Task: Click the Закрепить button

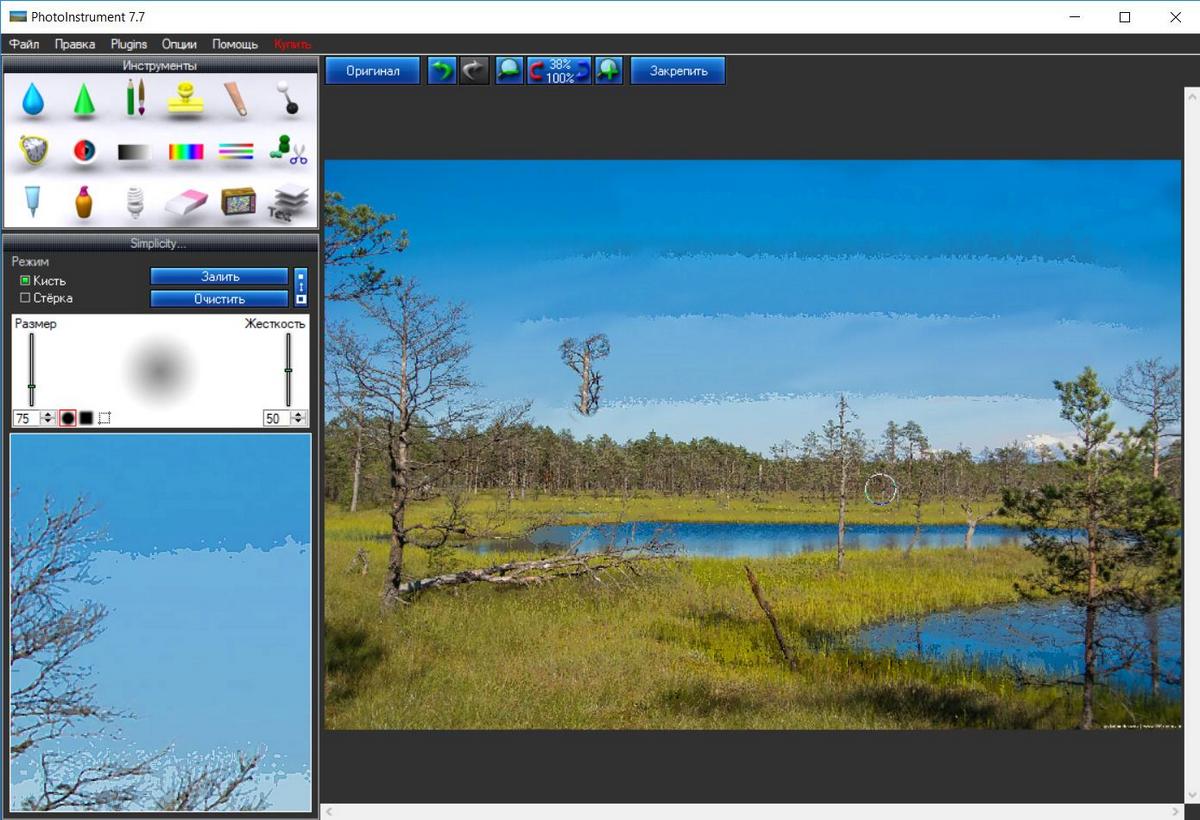Action: [x=678, y=71]
